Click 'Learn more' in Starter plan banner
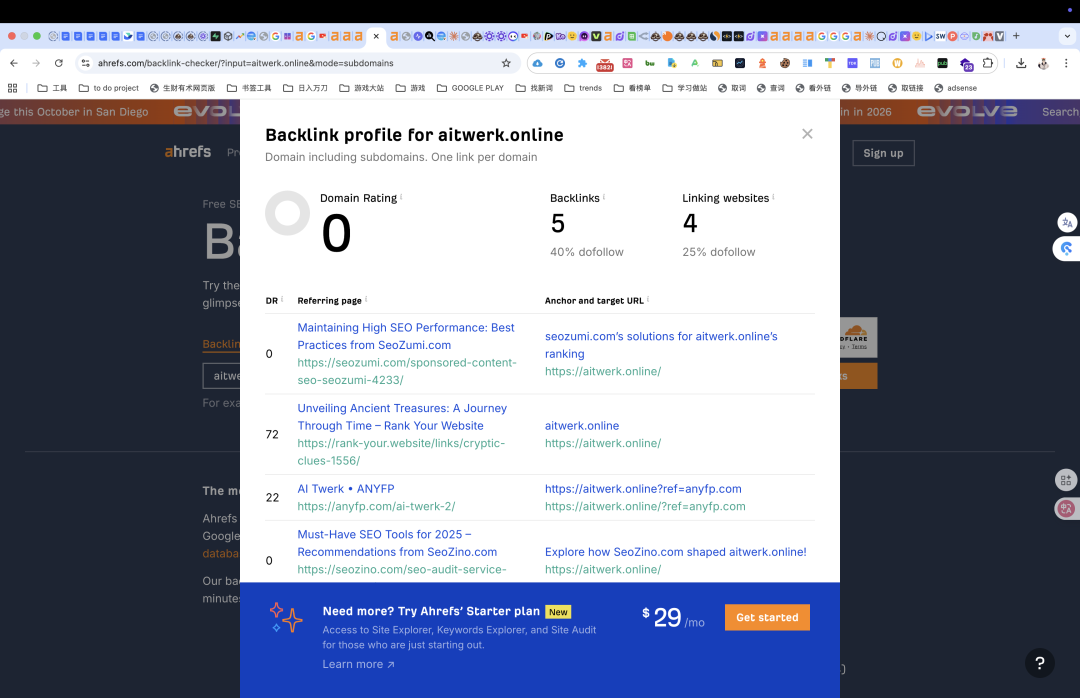The image size is (1080, 698). [x=358, y=664]
